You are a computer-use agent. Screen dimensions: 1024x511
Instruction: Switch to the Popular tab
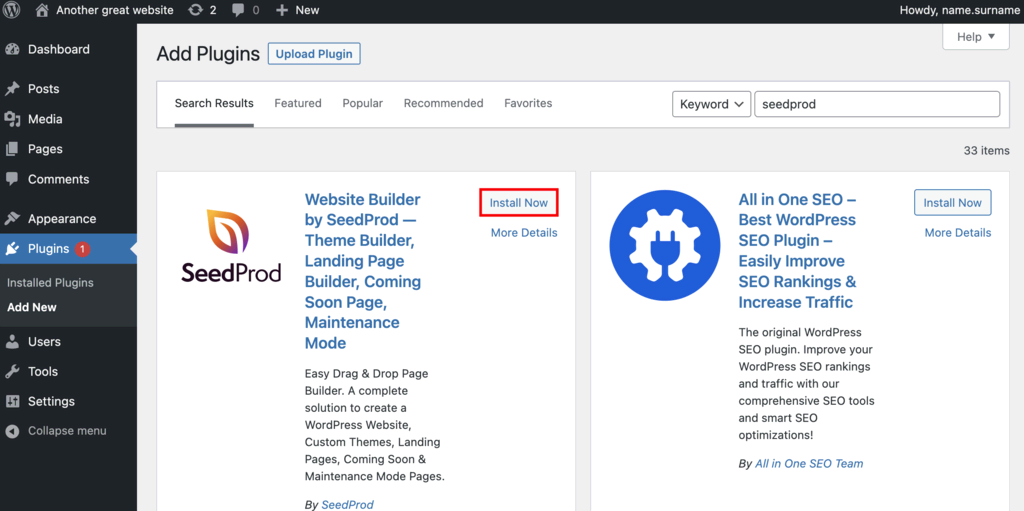tap(362, 103)
